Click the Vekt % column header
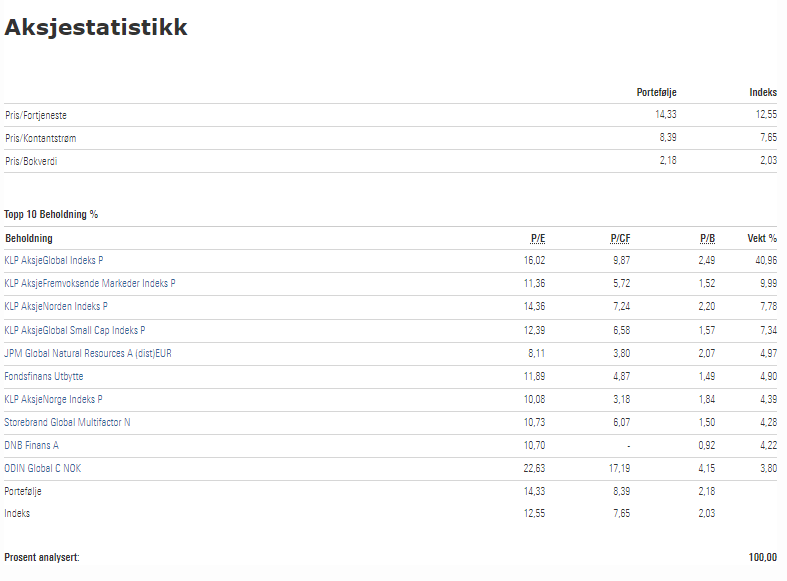787x581 pixels. [x=762, y=238]
